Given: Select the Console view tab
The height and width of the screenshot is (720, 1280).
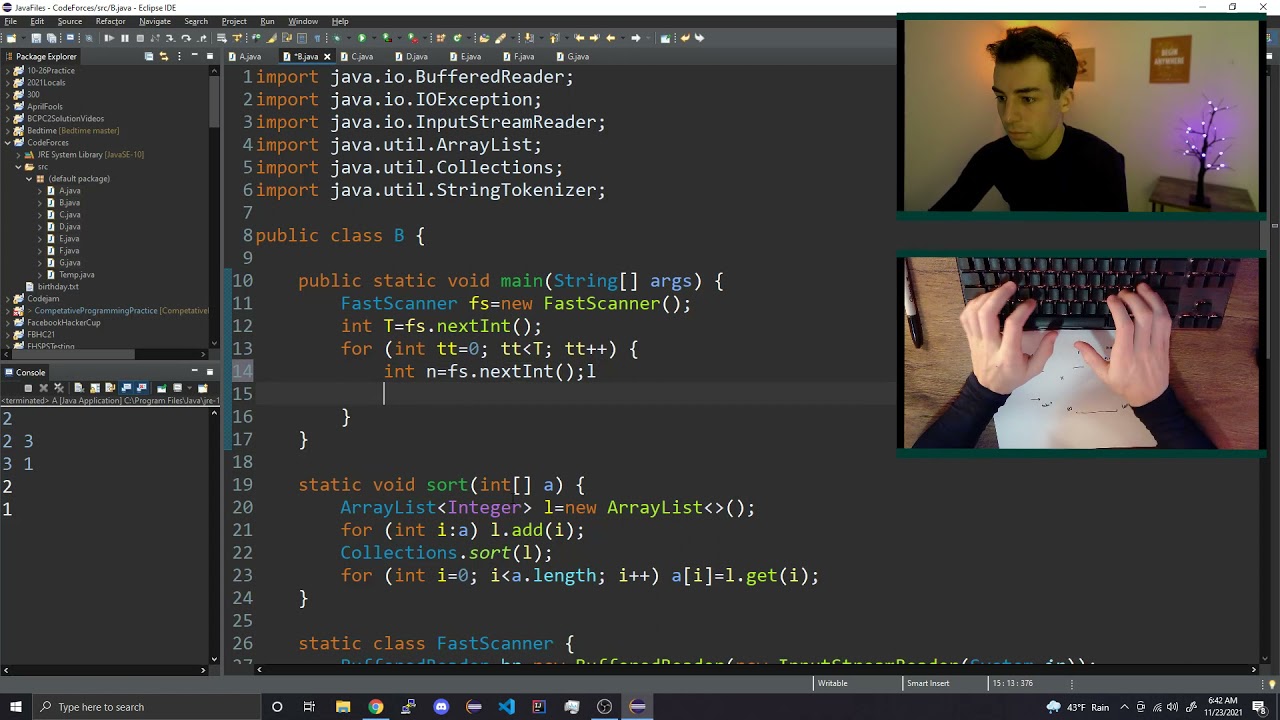Looking at the screenshot, I should tap(25, 372).
